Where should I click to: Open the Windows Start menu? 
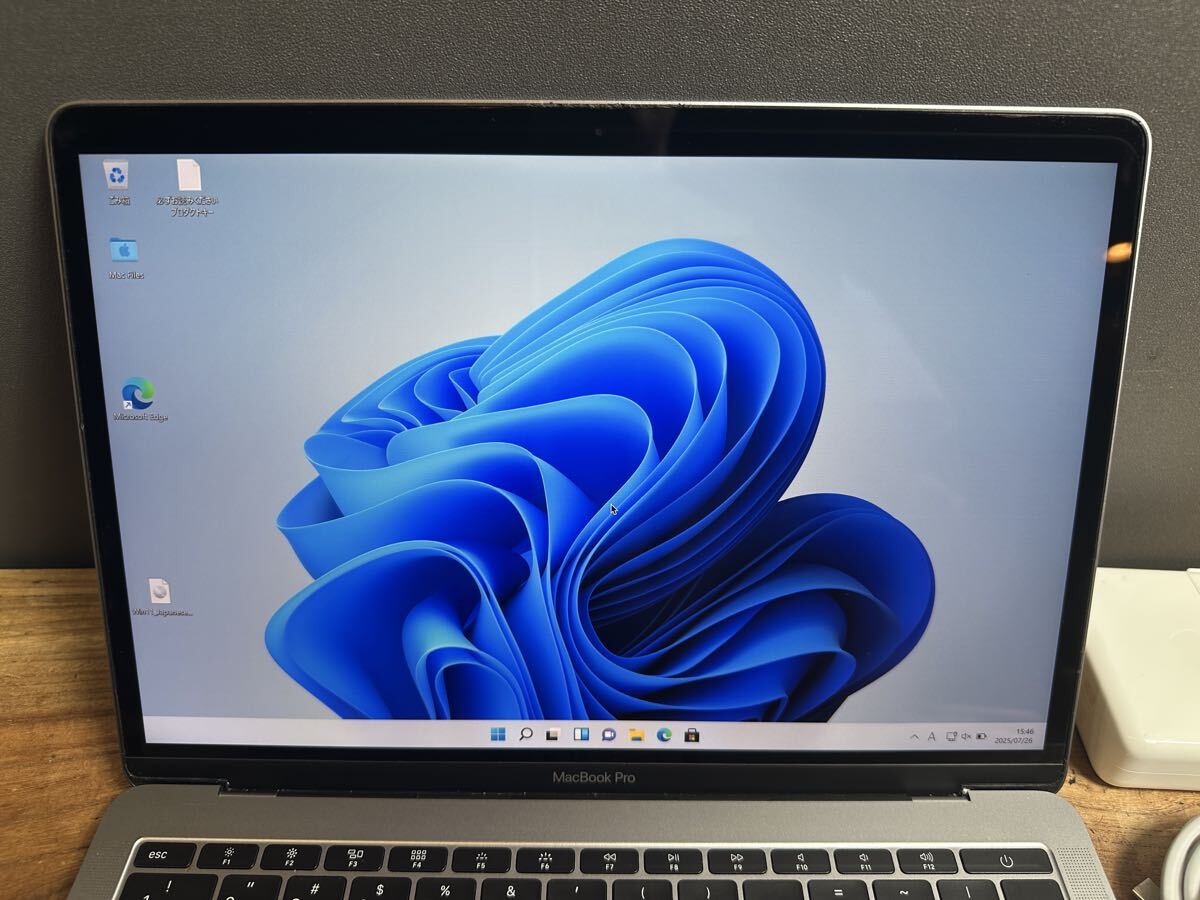[498, 735]
